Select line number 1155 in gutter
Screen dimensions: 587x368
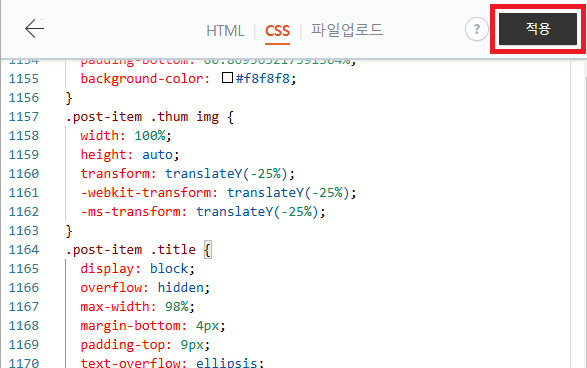point(24,79)
